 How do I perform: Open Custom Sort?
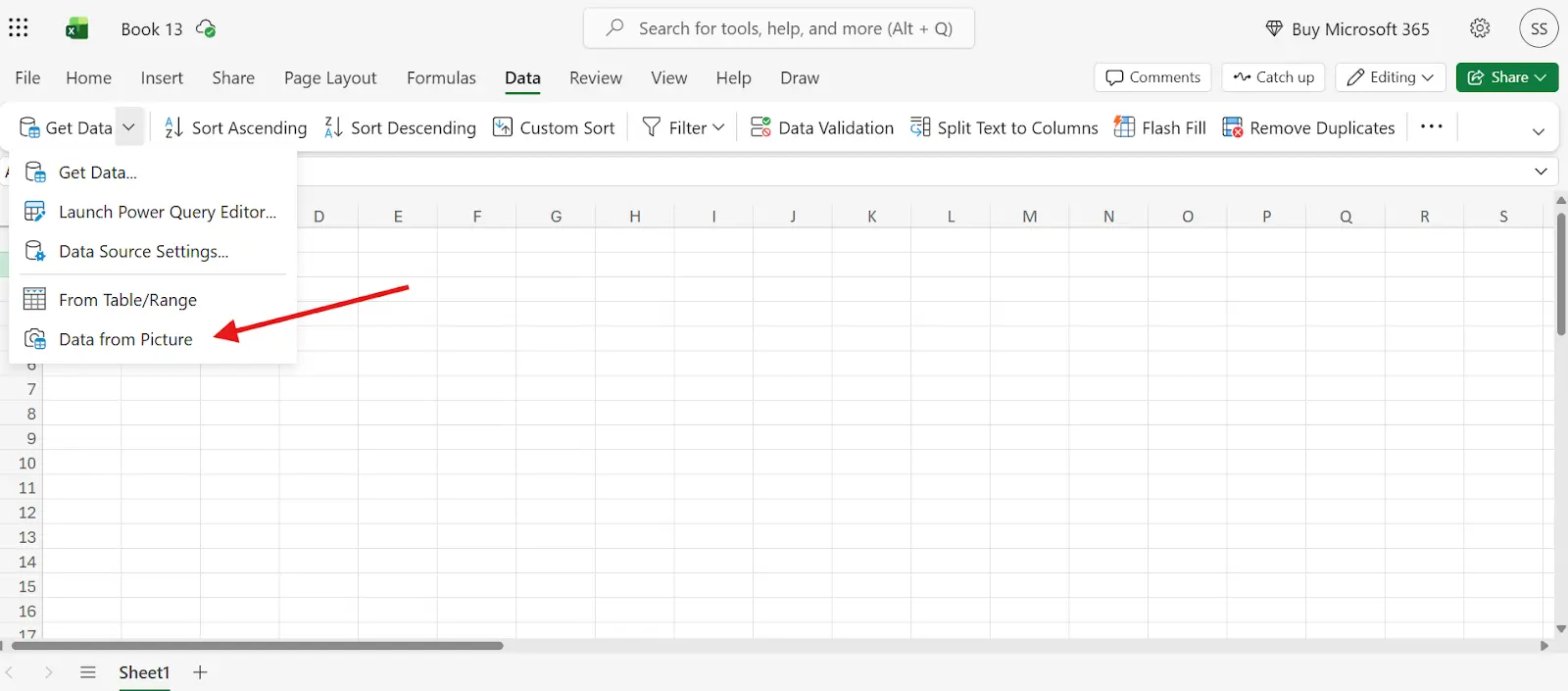click(554, 127)
